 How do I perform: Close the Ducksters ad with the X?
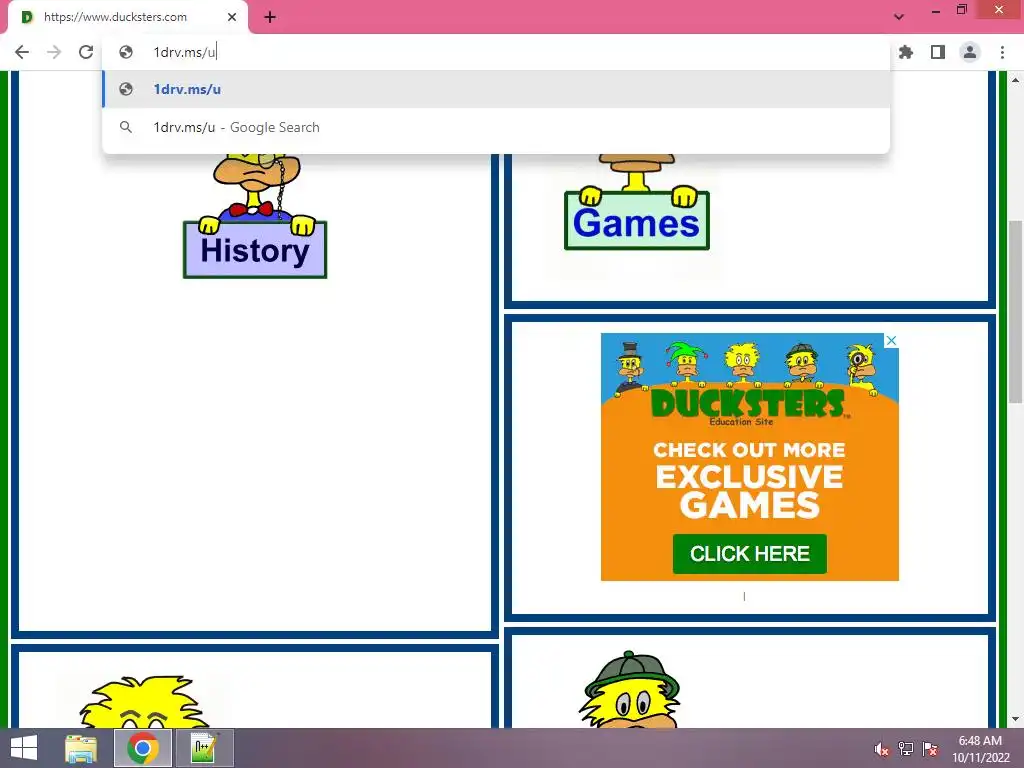pyautogui.click(x=891, y=340)
